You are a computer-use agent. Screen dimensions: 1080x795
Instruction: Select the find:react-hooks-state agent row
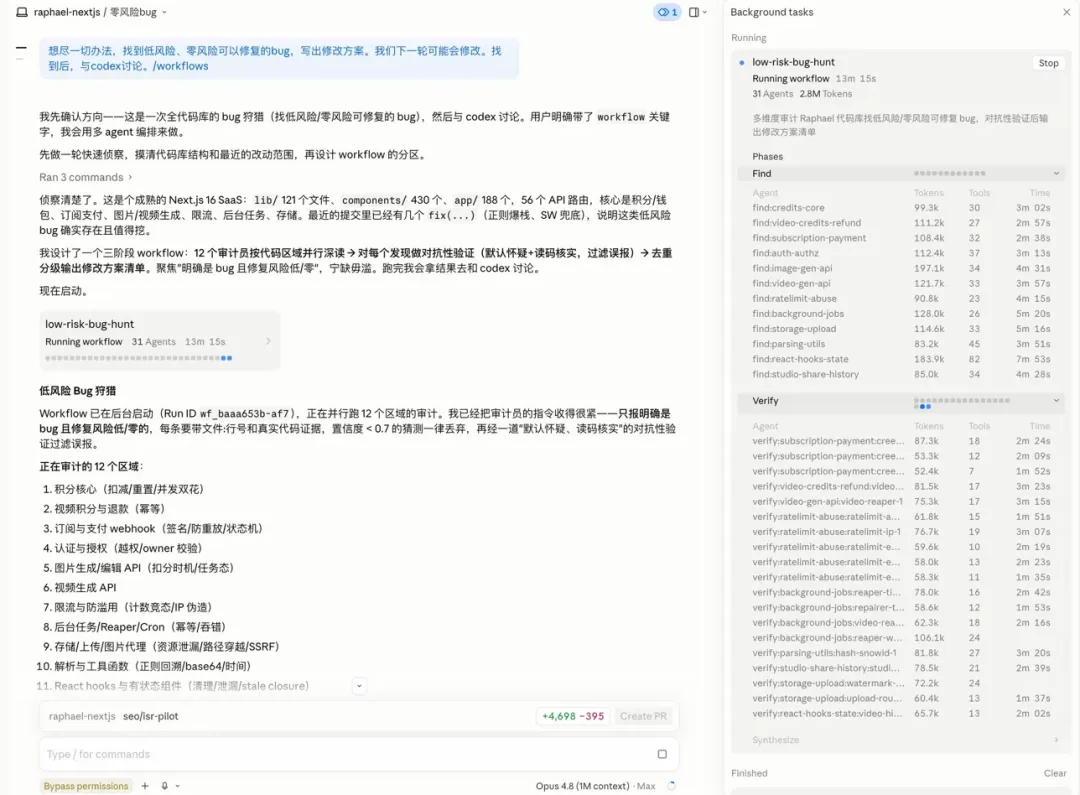point(900,359)
